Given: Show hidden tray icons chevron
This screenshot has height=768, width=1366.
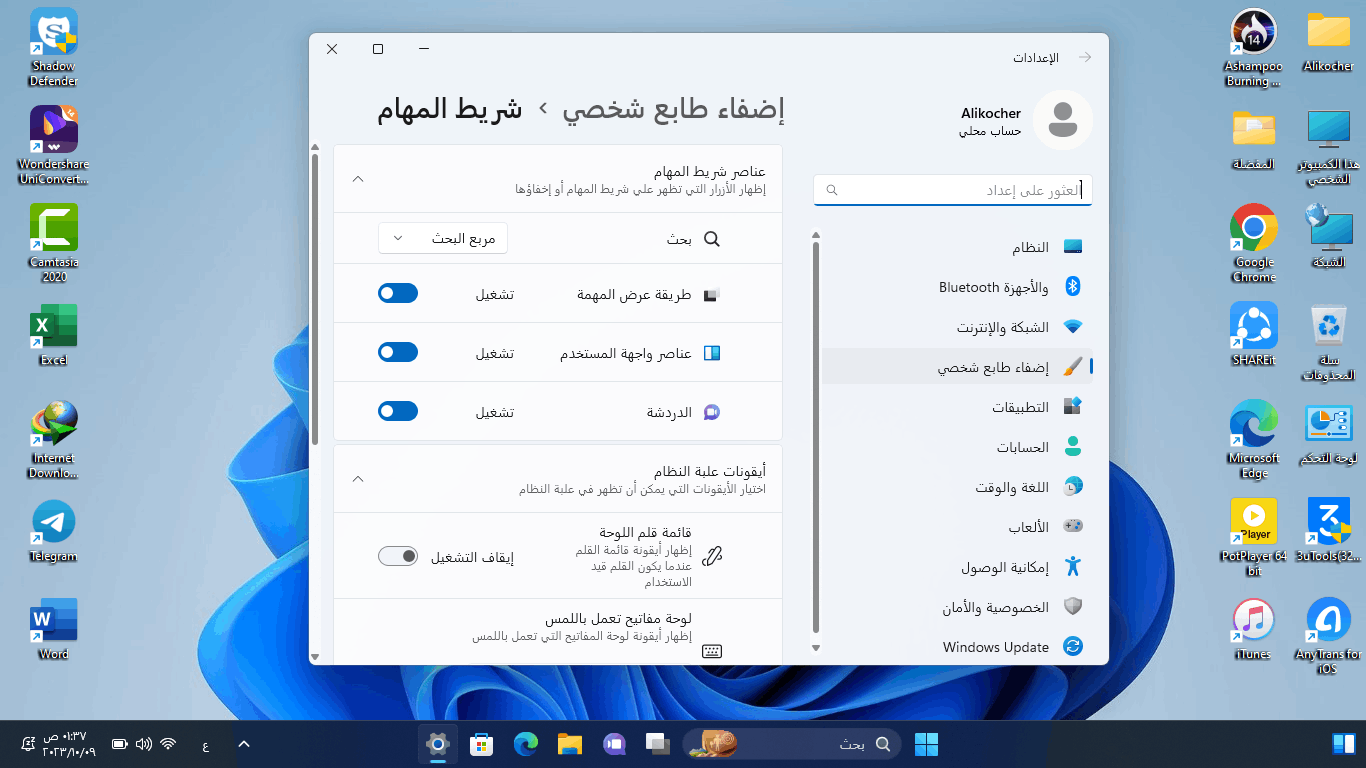Looking at the screenshot, I should [243, 744].
